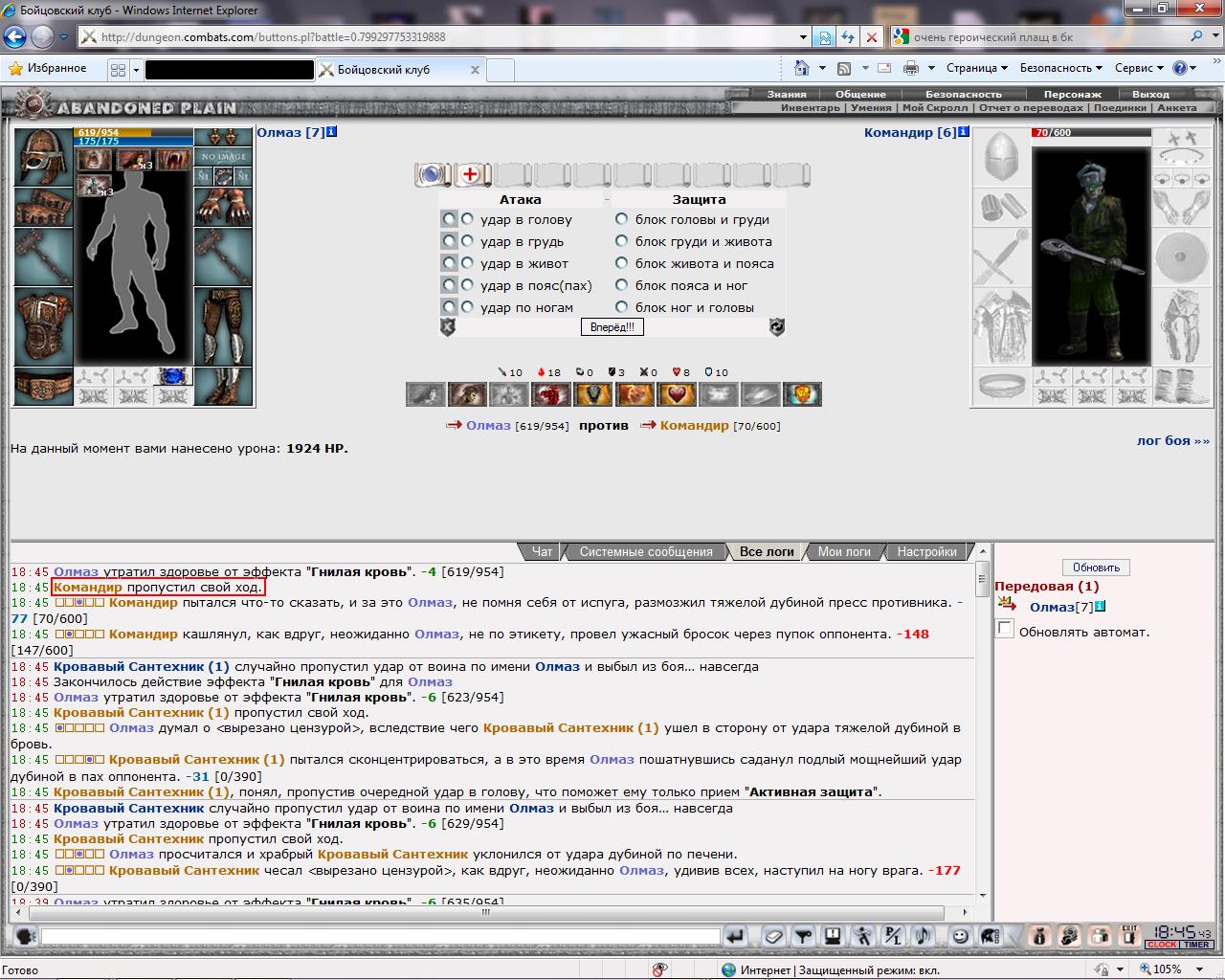Click the battle log vertical scrollbar

click(x=982, y=732)
